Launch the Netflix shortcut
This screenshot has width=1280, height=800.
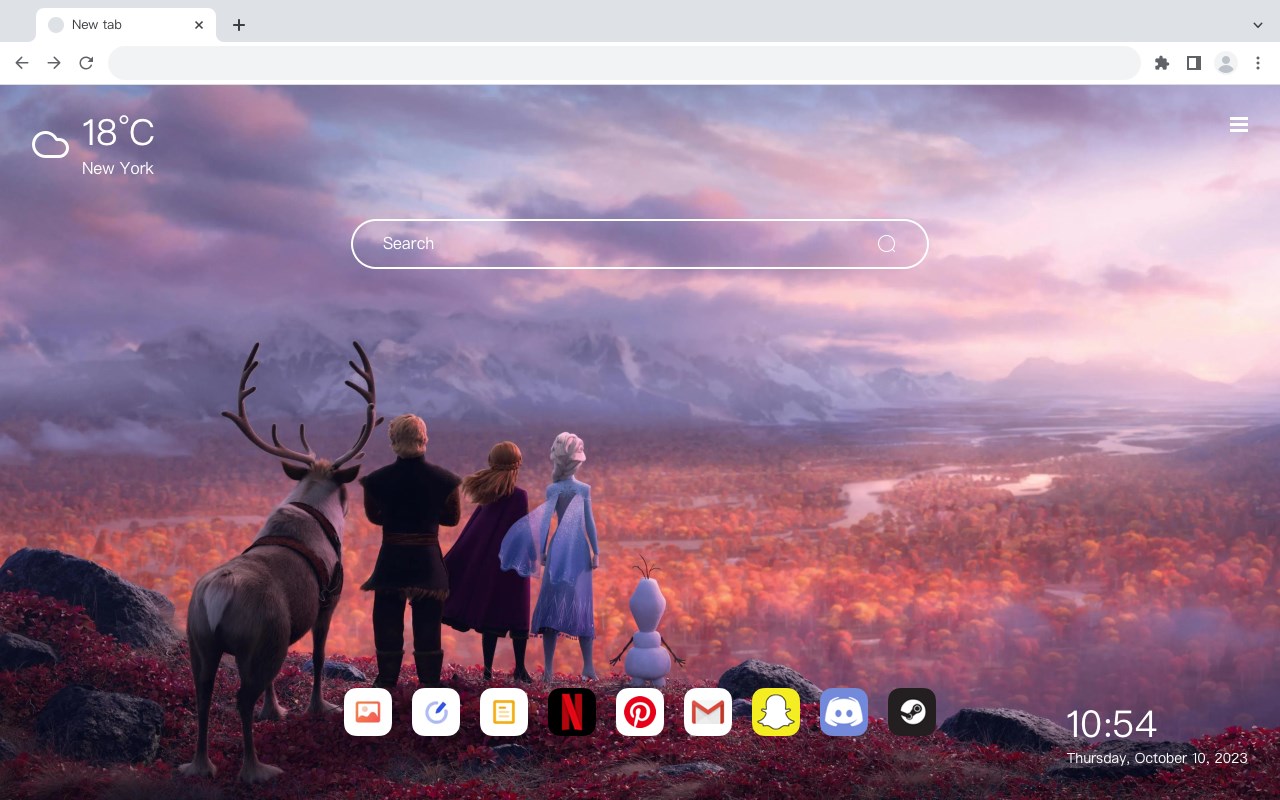[572, 712]
